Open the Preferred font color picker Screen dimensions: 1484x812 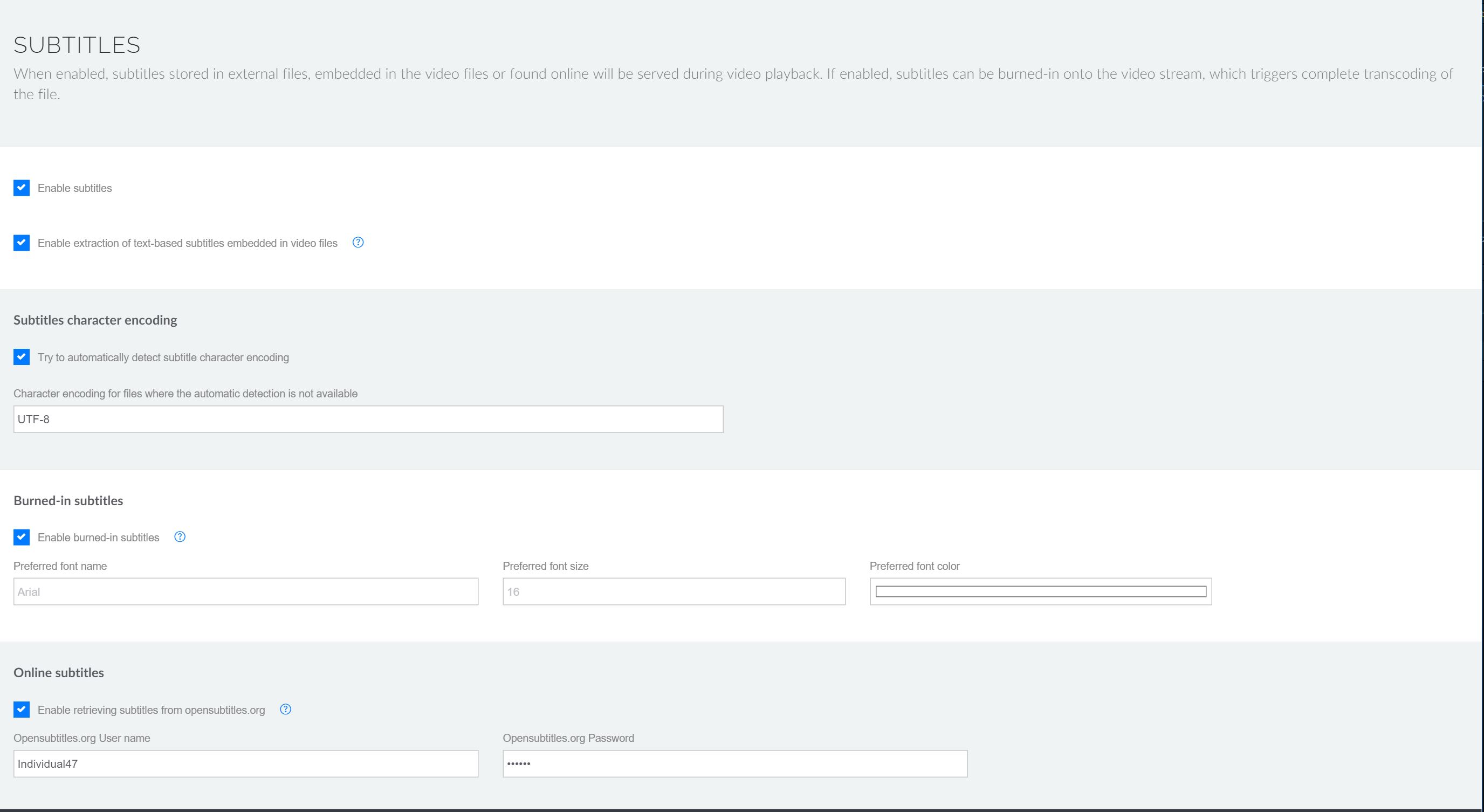point(1040,591)
